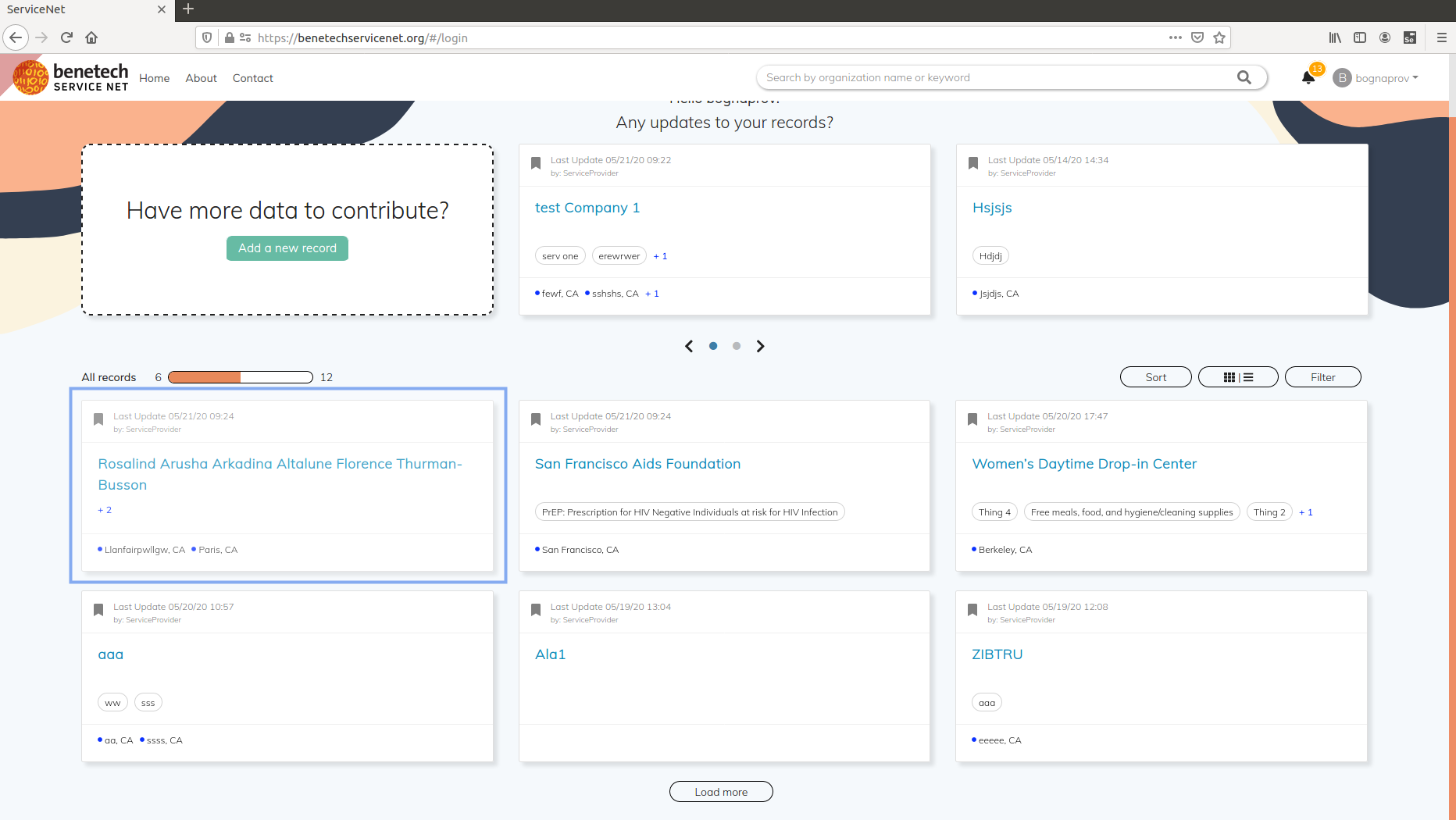Bookmark the San Francisco Aids Foundation record
The image size is (1456, 820).
click(x=536, y=419)
